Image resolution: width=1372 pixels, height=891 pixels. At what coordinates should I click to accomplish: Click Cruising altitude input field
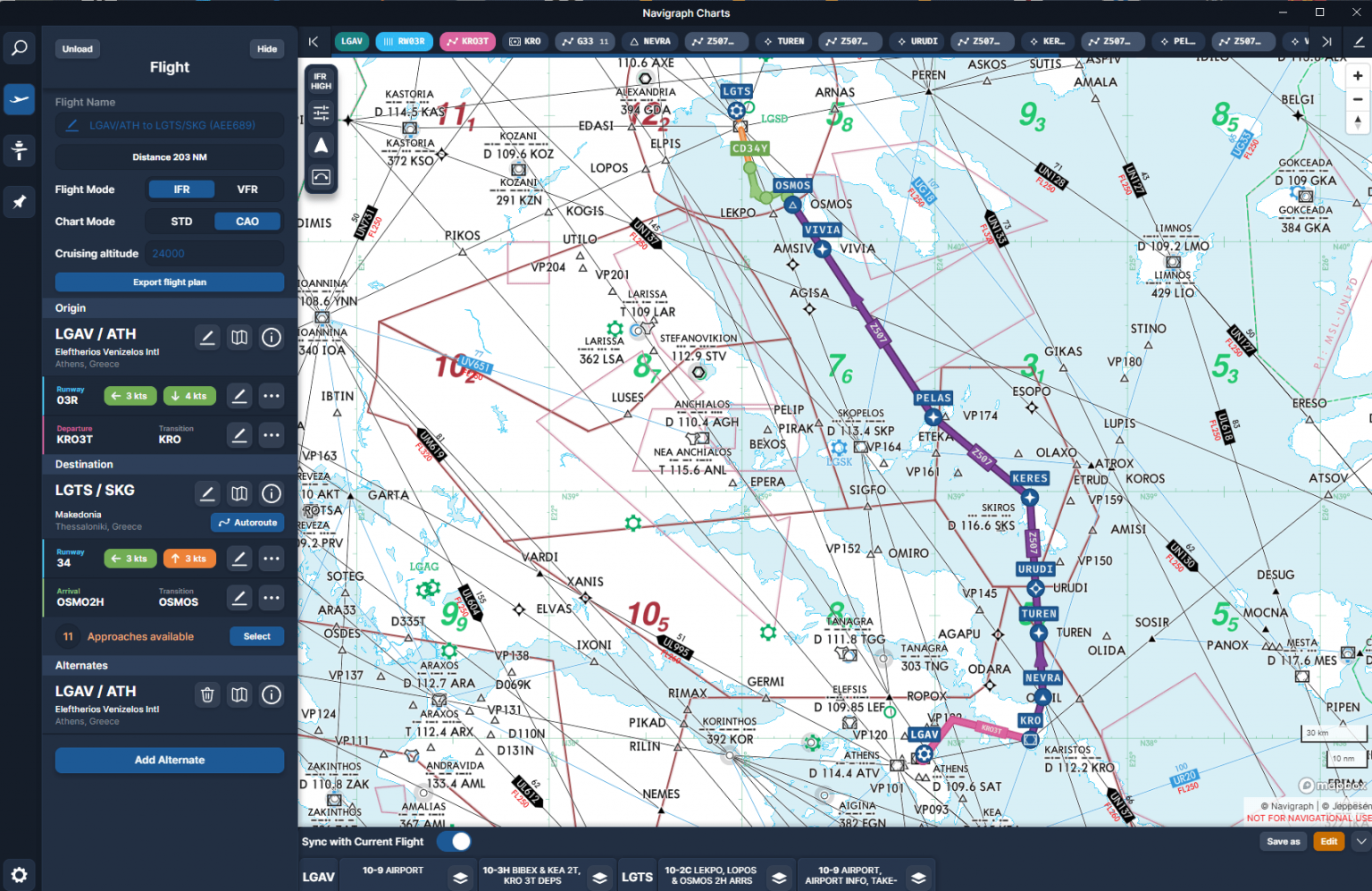coord(214,254)
